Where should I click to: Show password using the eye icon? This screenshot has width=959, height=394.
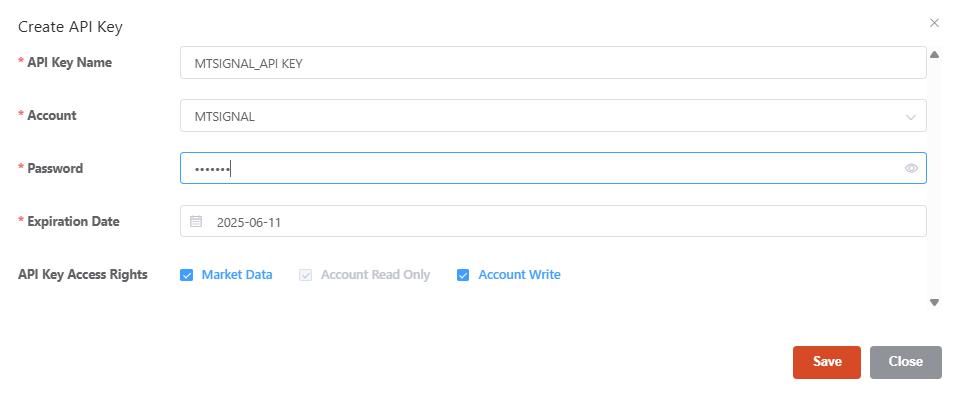click(x=911, y=168)
